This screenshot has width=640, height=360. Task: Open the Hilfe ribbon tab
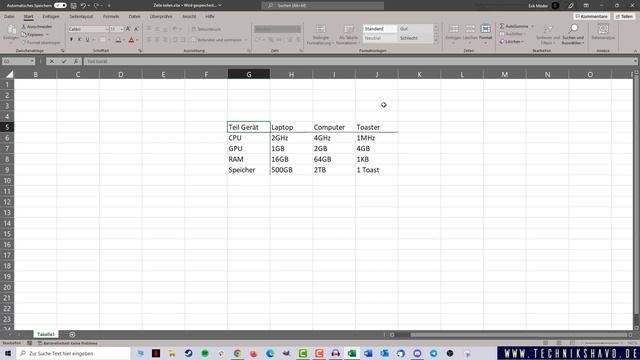(x=210, y=16)
